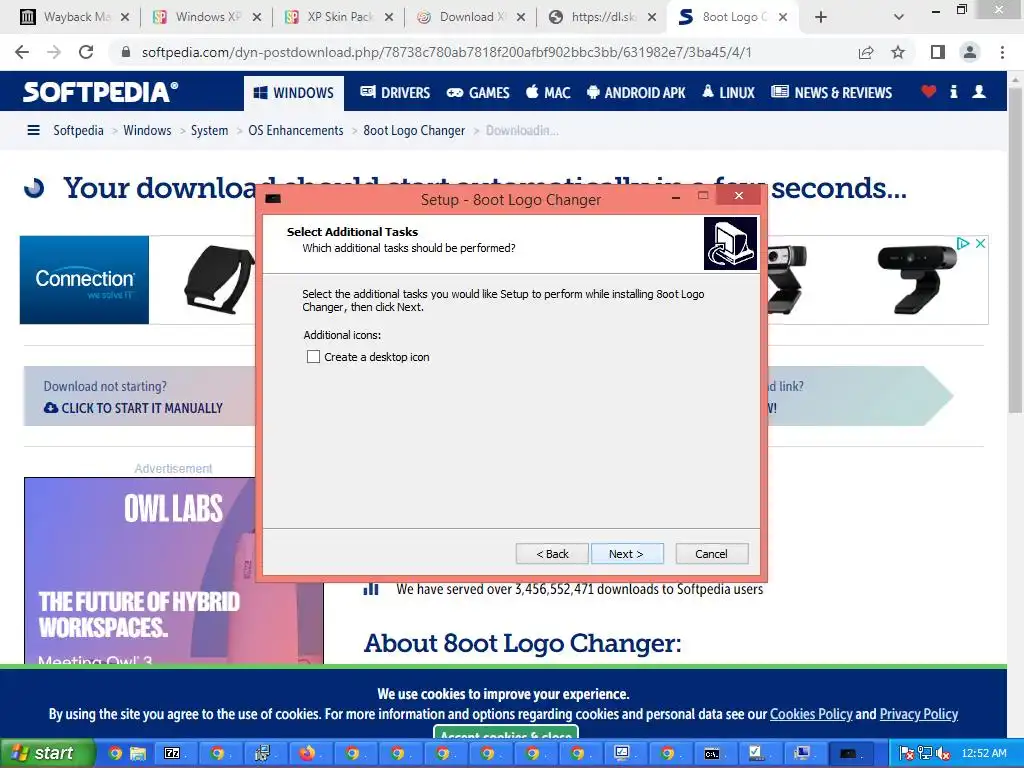Click the Softpedia logo
The height and width of the screenshot is (768, 1024).
click(x=101, y=92)
